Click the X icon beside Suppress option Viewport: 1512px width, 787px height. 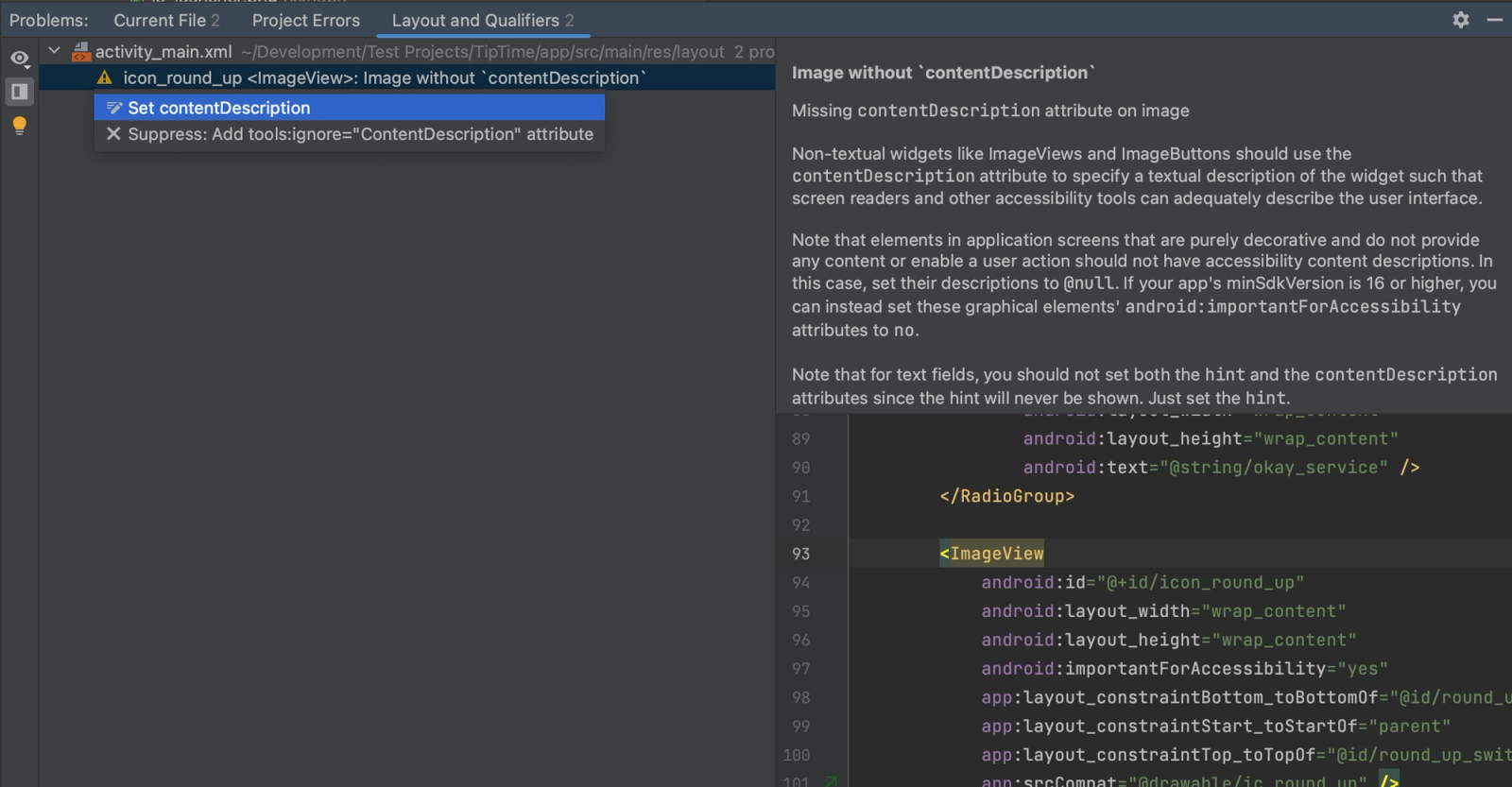[113, 134]
